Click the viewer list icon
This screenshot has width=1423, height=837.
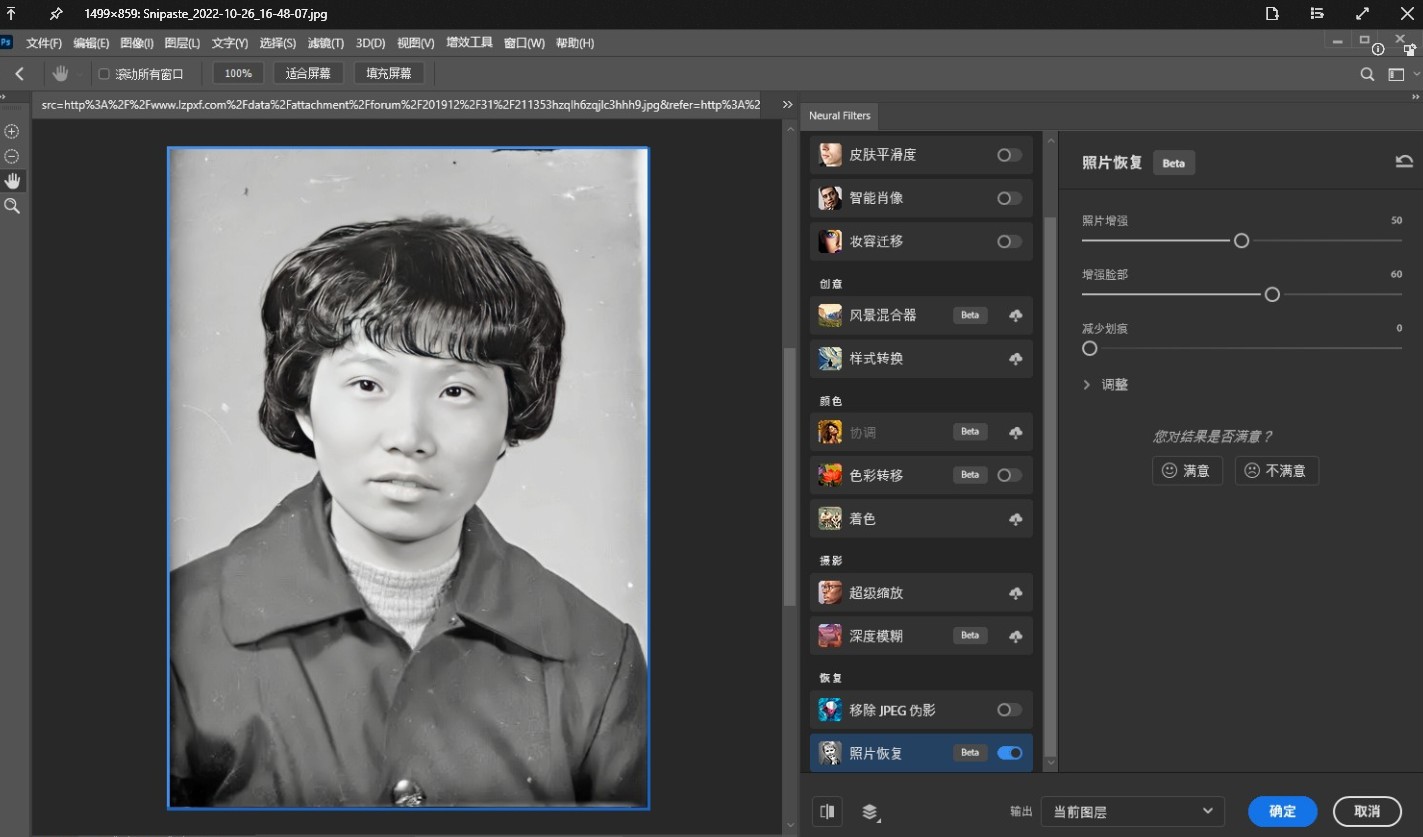coord(1317,14)
